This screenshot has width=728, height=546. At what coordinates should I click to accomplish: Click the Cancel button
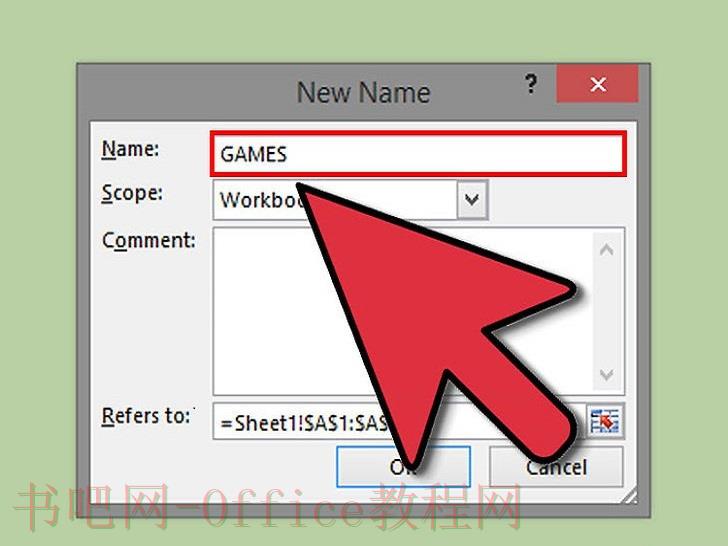click(x=556, y=467)
